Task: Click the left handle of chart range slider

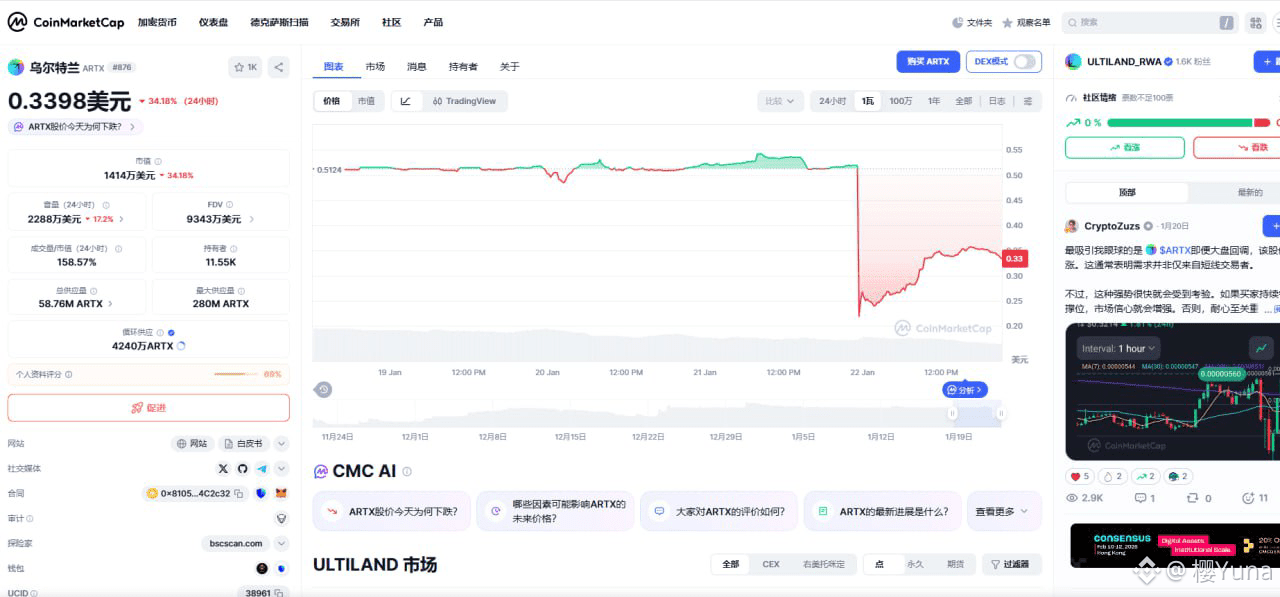Action: click(x=953, y=412)
